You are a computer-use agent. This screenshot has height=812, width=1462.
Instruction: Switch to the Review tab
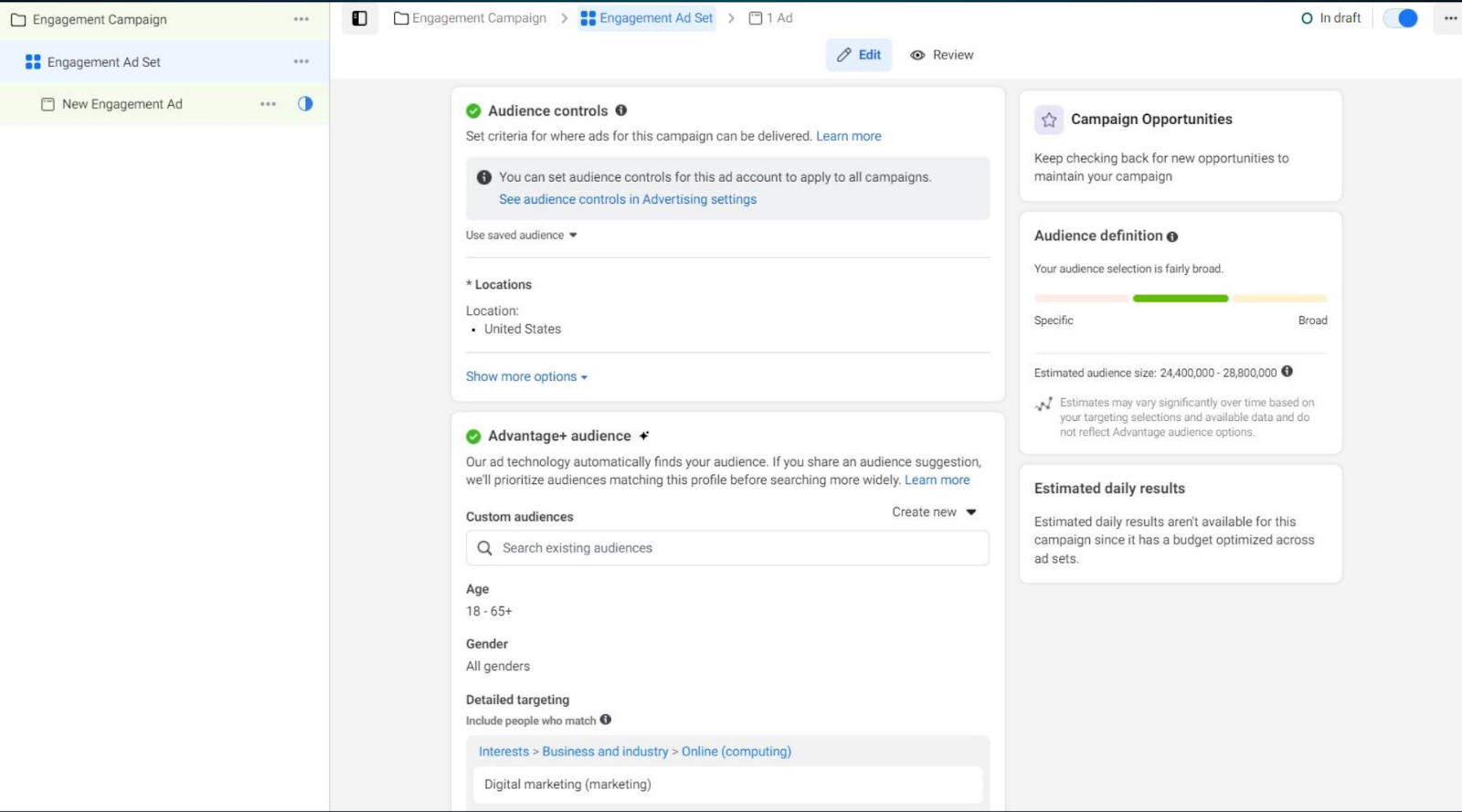pos(942,55)
